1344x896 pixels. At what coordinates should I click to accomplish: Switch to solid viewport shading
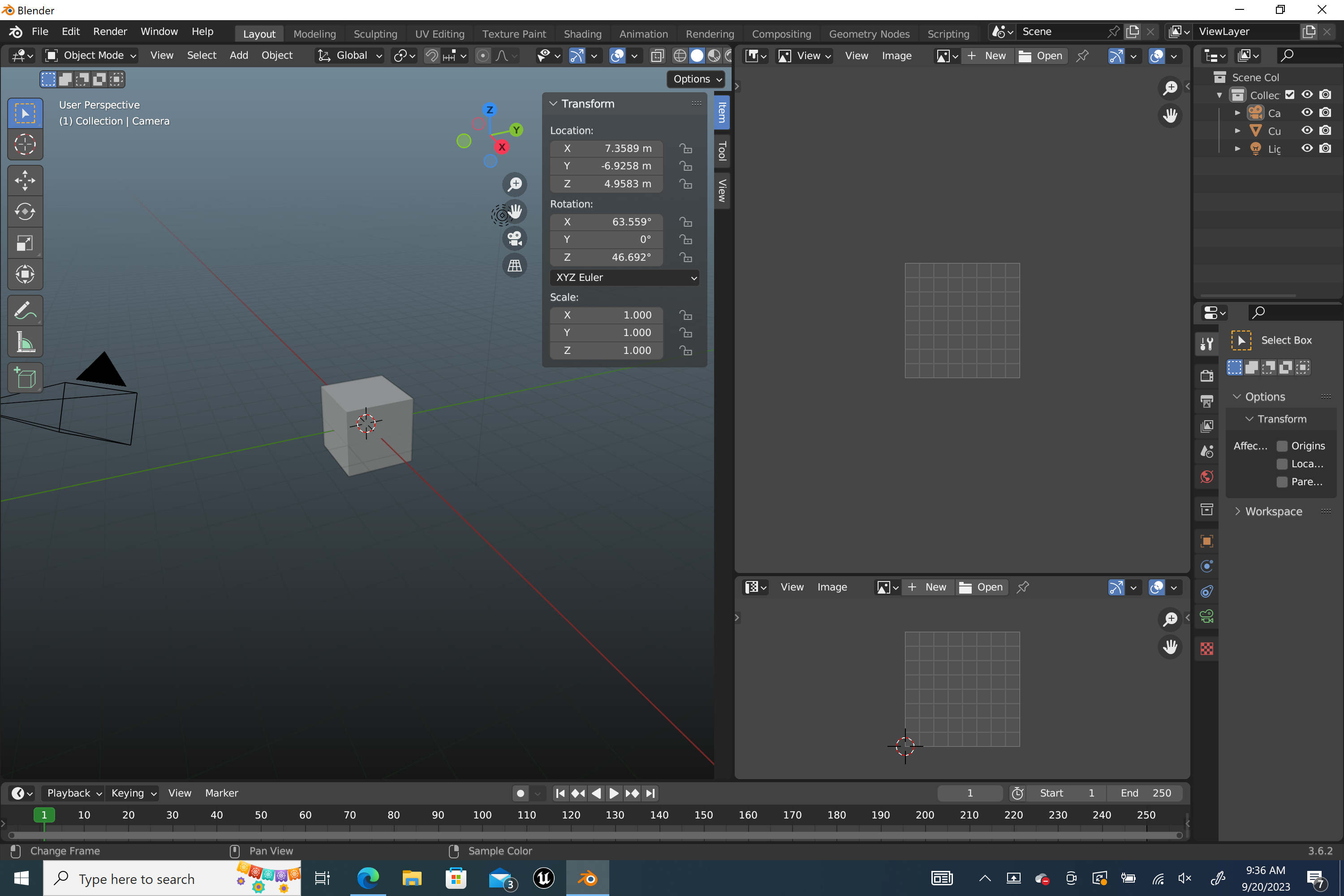[x=697, y=56]
